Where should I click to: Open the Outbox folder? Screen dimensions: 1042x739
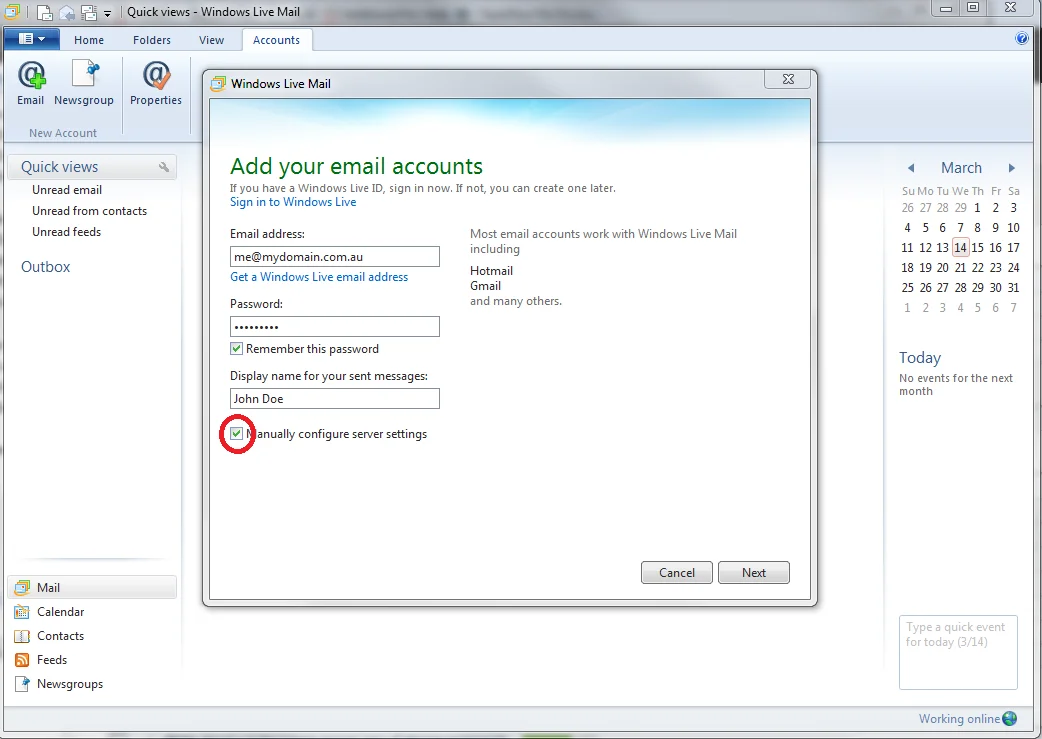45,267
